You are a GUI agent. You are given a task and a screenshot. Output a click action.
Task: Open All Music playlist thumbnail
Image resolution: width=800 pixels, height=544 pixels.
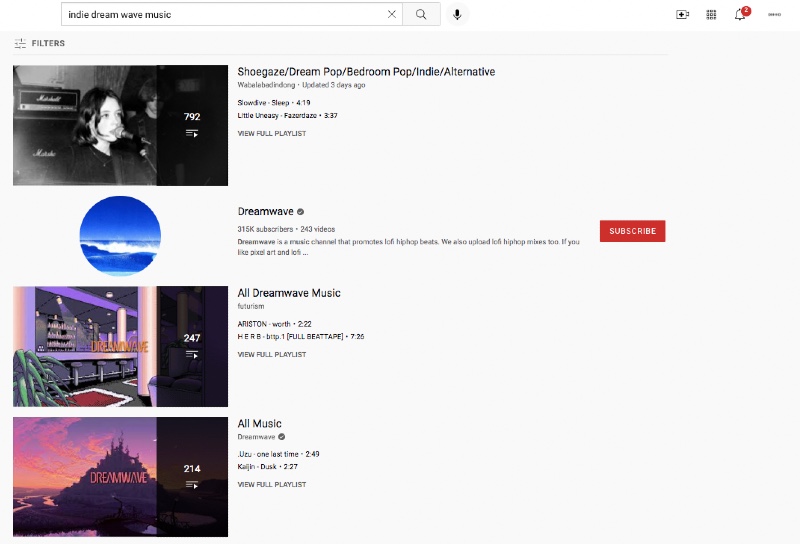pyautogui.click(x=120, y=477)
